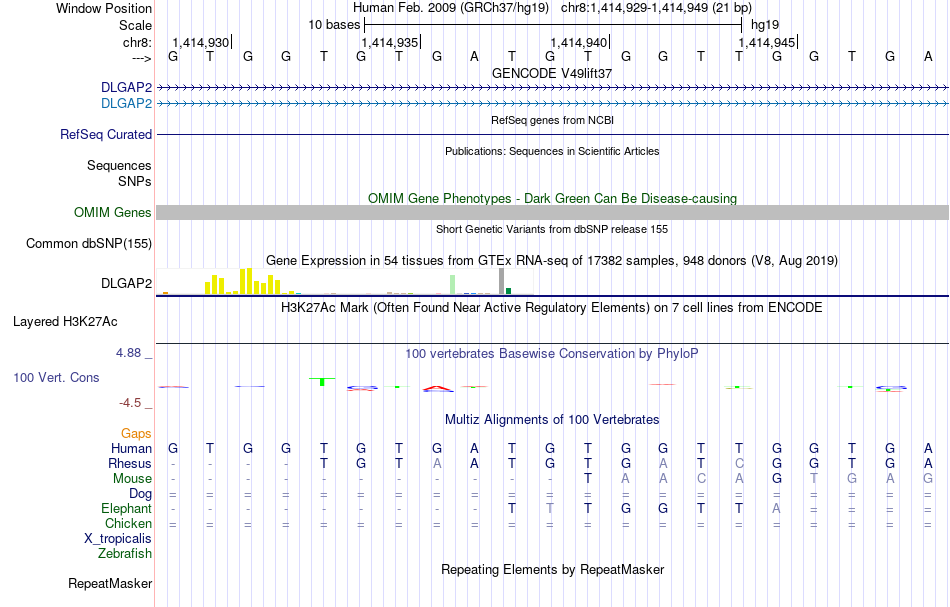Click the light blue DLGAP2 intron arrow line
The image size is (950, 607).
pos(552,104)
